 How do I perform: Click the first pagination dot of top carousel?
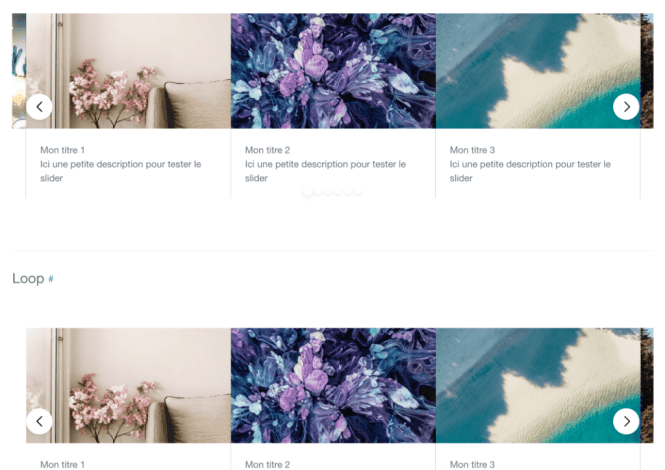308,191
